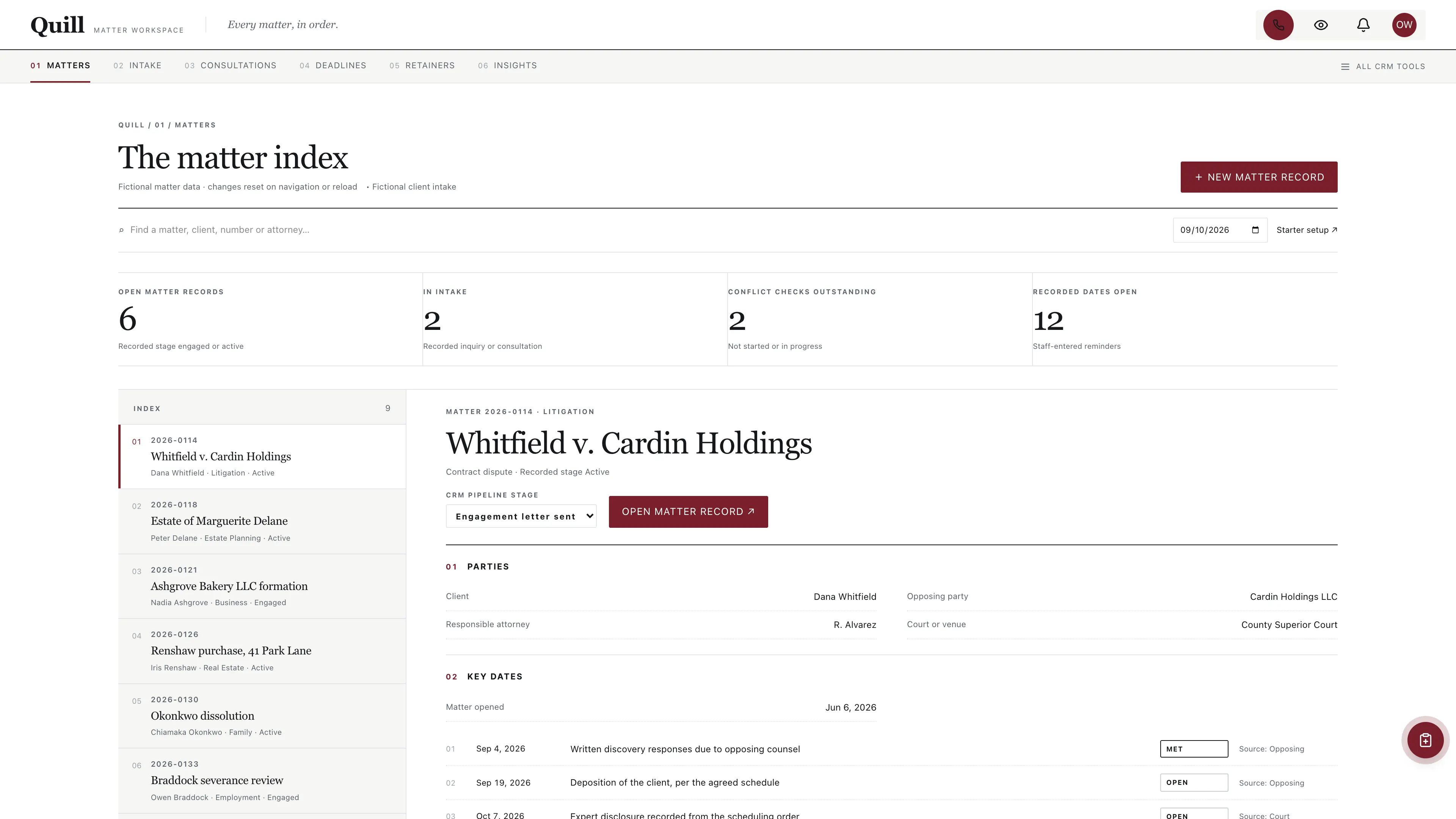Open ALL CRM TOOLS hamburger menu
The height and width of the screenshot is (819, 1456).
pyautogui.click(x=1383, y=67)
